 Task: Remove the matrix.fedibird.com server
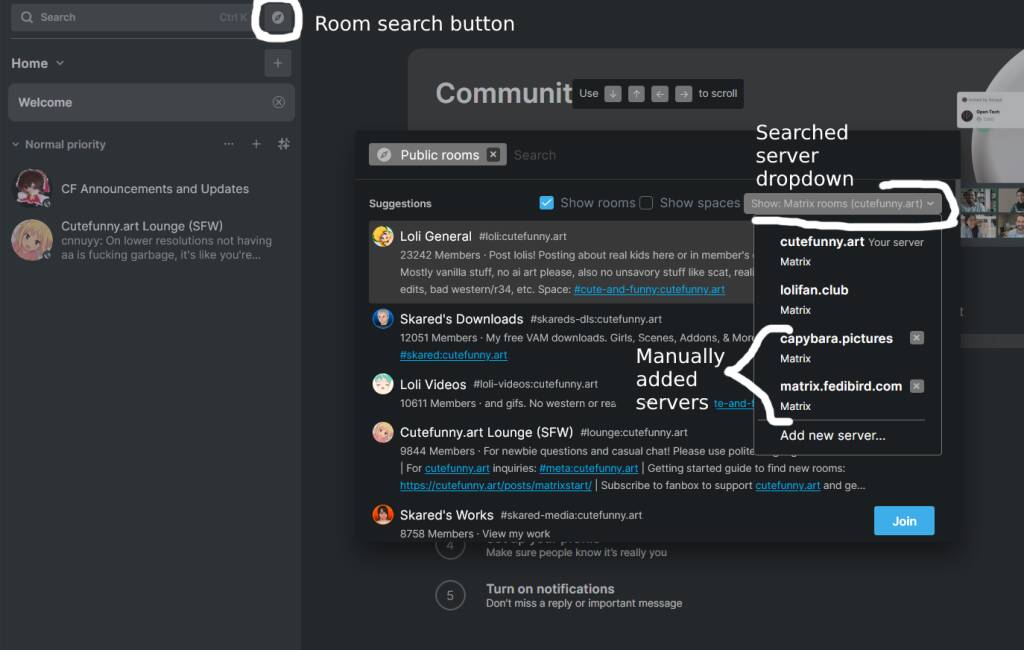click(917, 386)
